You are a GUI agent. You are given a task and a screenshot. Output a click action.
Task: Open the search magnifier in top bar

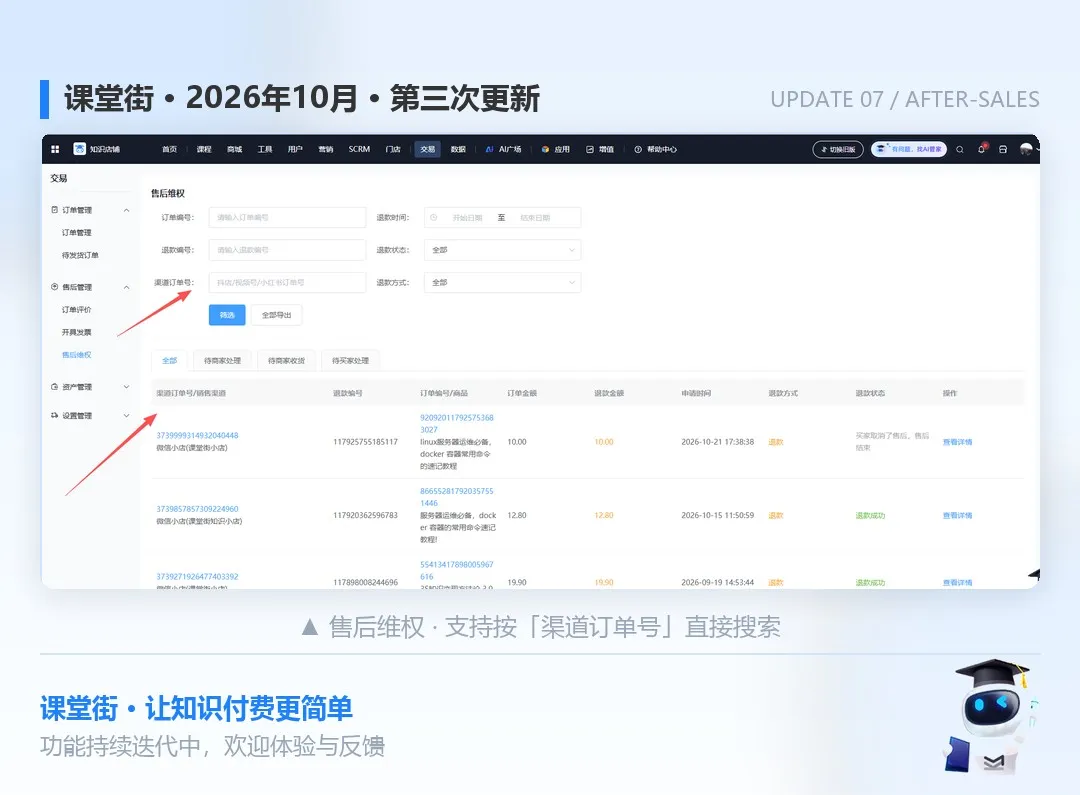[x=959, y=149]
